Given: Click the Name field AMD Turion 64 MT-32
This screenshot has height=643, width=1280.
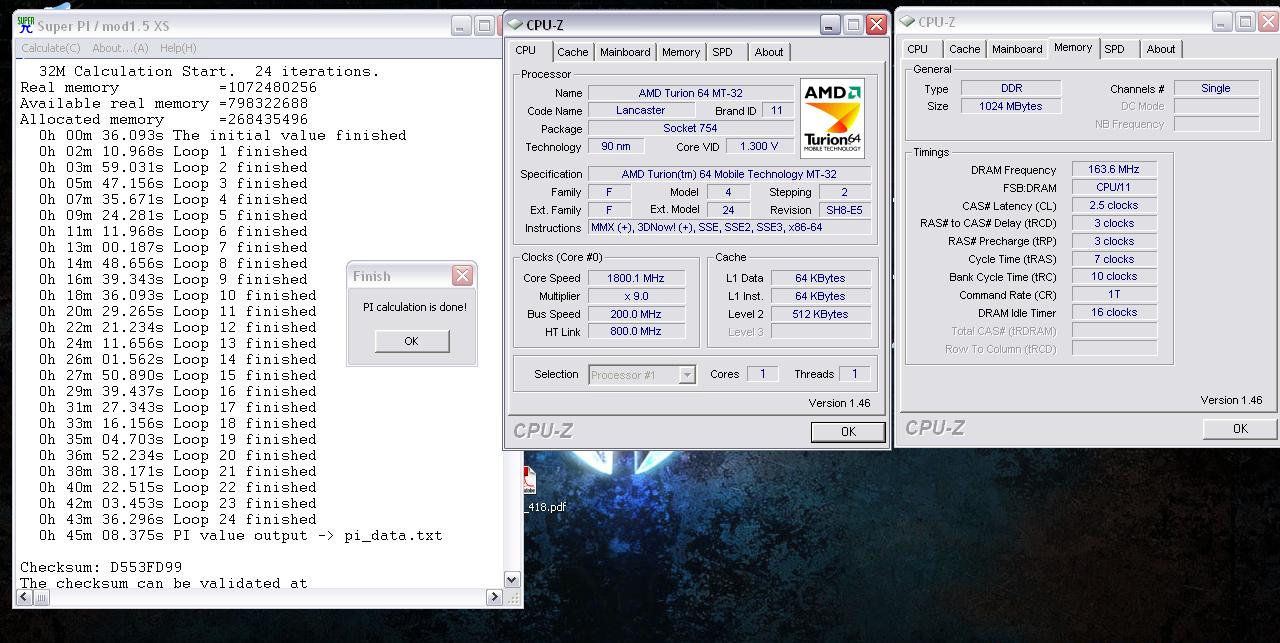Looking at the screenshot, I should point(690,93).
